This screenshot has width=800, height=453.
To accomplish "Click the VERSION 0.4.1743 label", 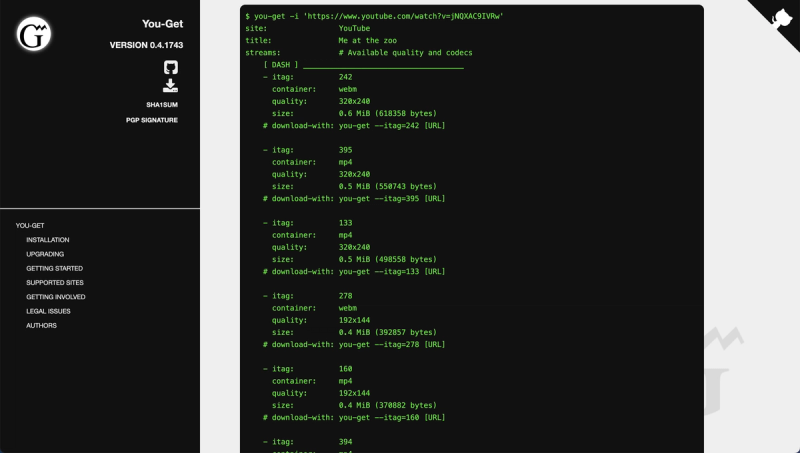I will 146,45.
